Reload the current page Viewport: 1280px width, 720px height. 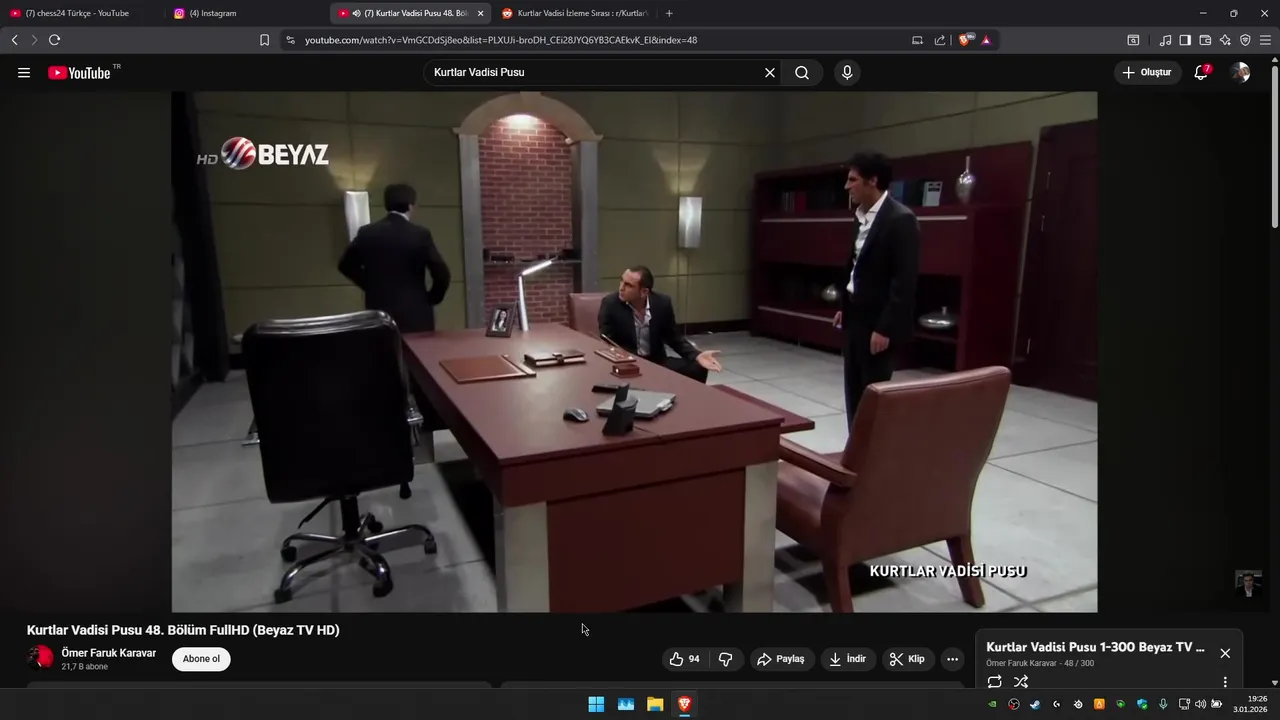click(54, 40)
